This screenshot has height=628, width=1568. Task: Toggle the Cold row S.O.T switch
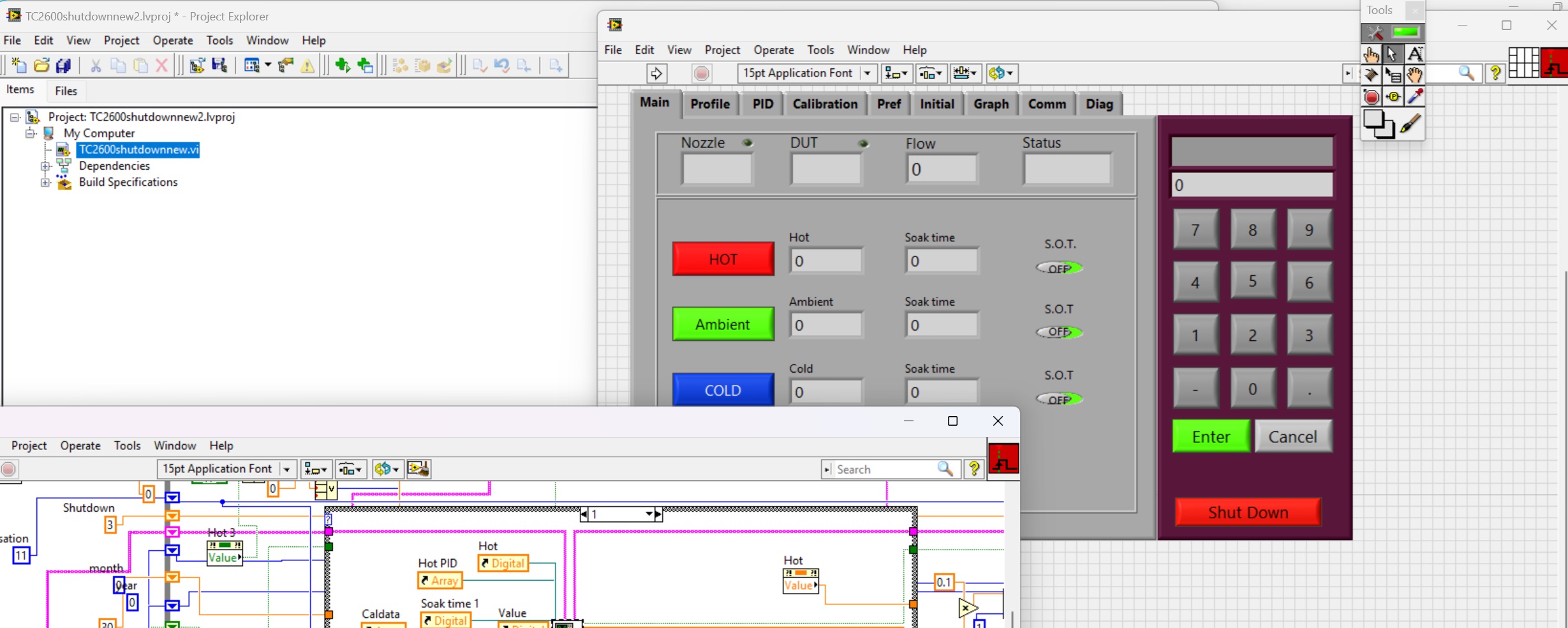1059,400
